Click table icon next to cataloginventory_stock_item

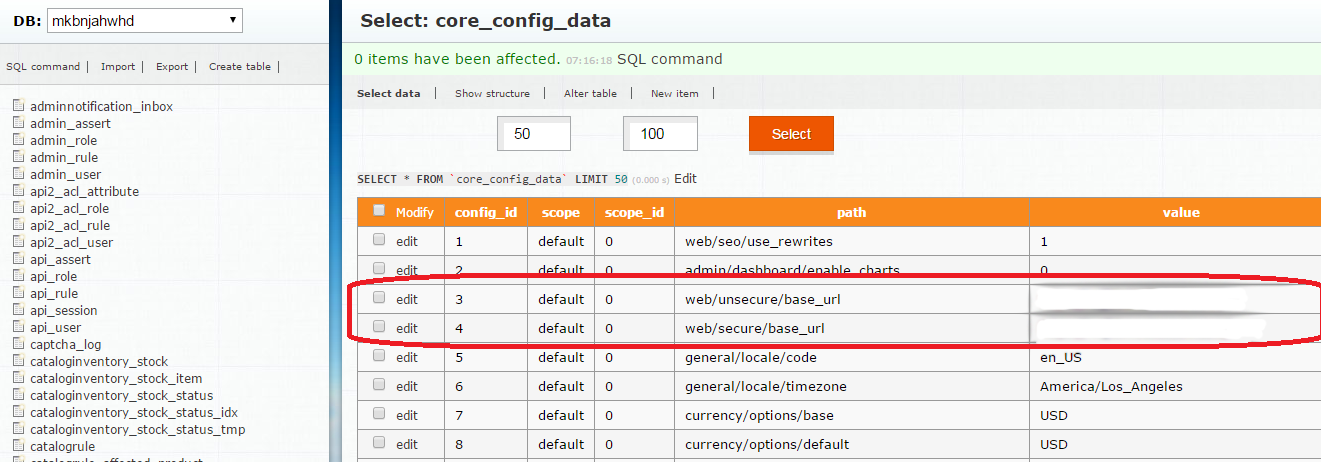(18, 378)
